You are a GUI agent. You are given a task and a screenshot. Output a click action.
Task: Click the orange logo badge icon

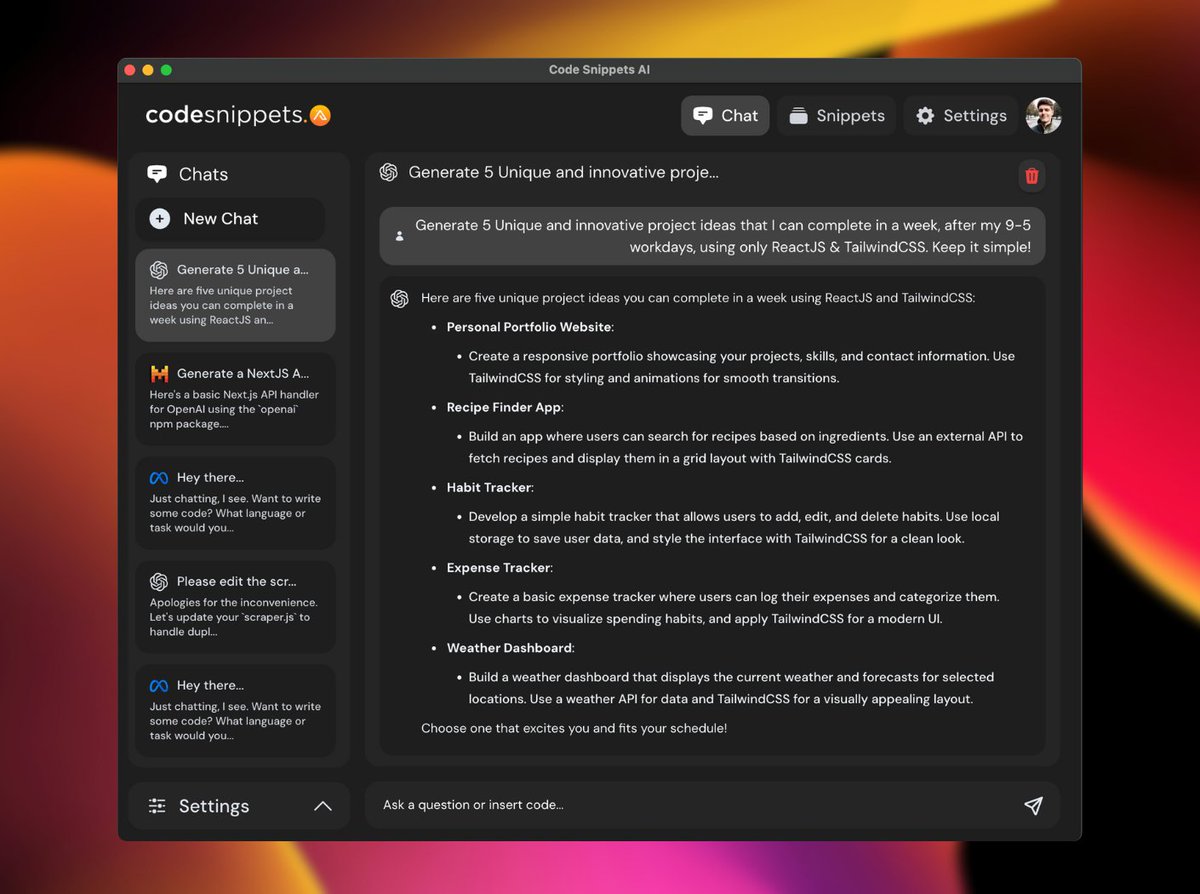(x=320, y=115)
